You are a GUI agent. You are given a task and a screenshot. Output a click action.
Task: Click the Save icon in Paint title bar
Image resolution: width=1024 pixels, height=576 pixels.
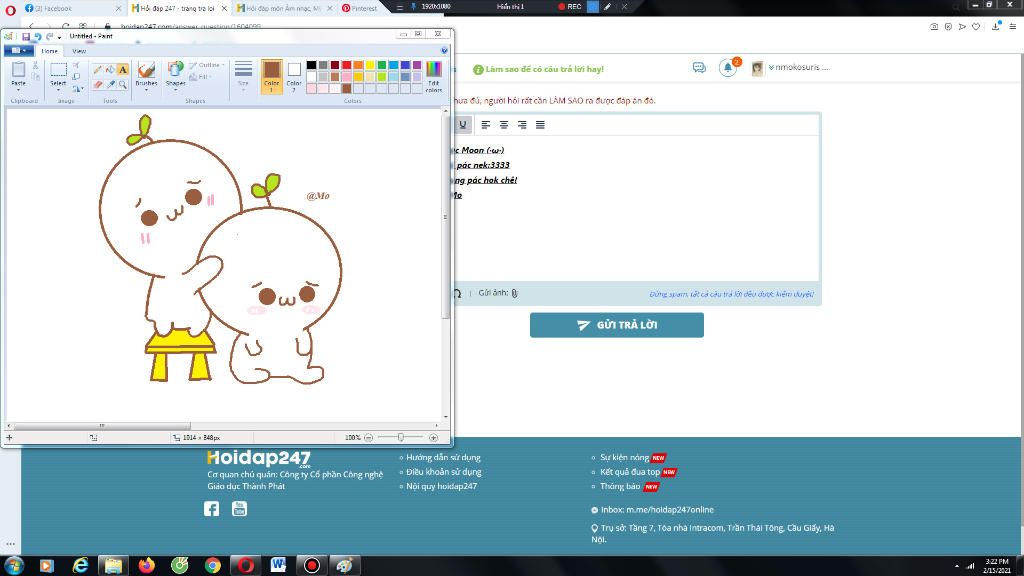[26, 37]
